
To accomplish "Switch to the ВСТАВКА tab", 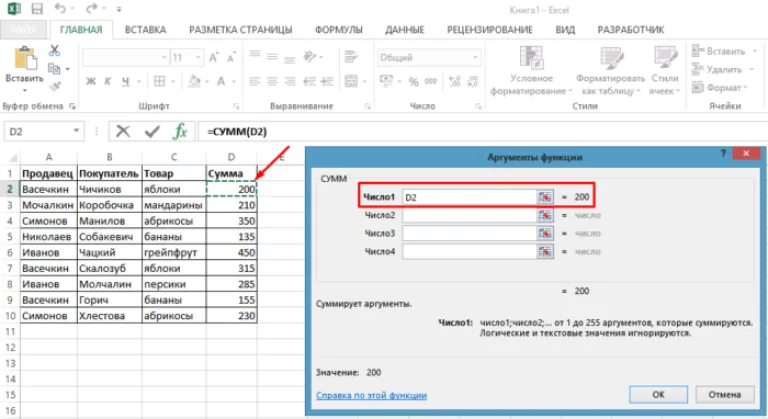I will tap(145, 30).
